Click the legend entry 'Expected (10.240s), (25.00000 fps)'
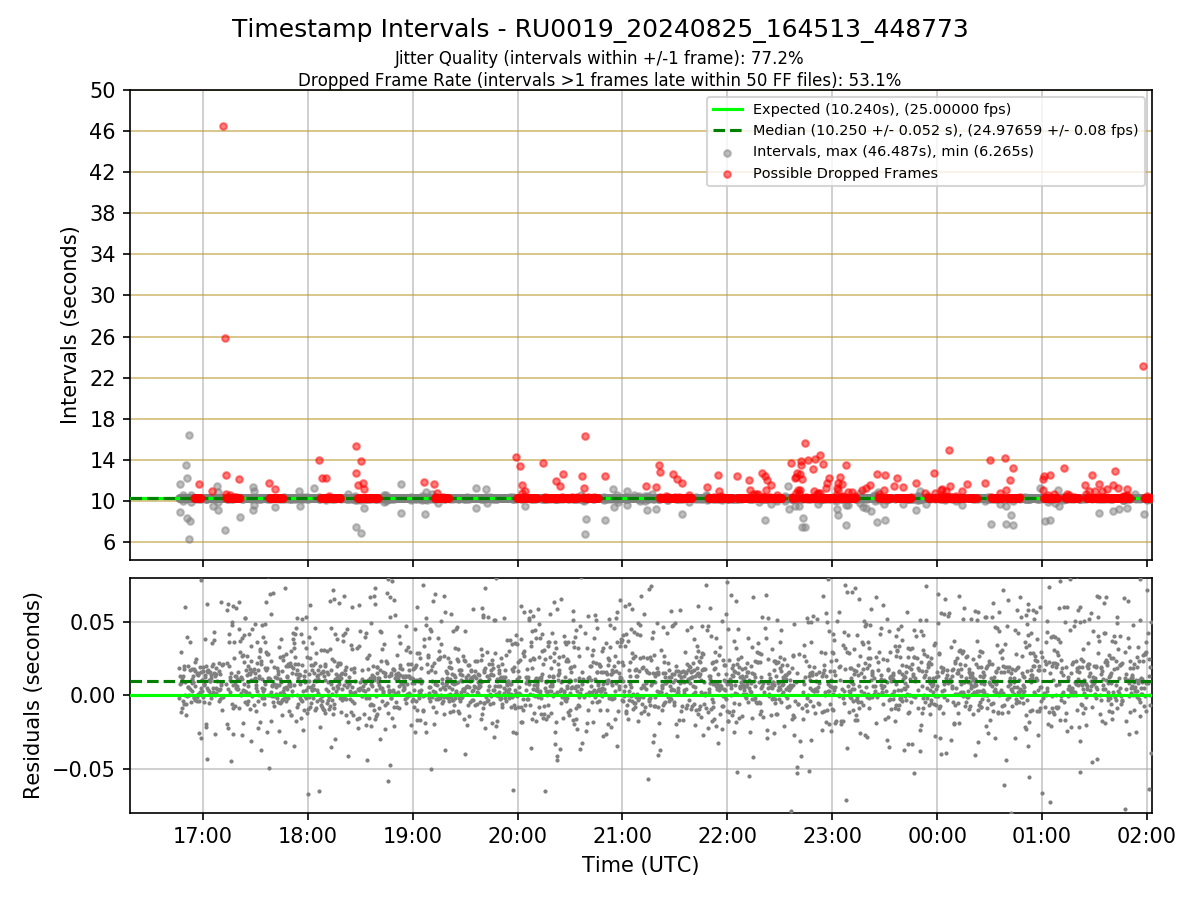This screenshot has height=900, width=1200. [881, 109]
